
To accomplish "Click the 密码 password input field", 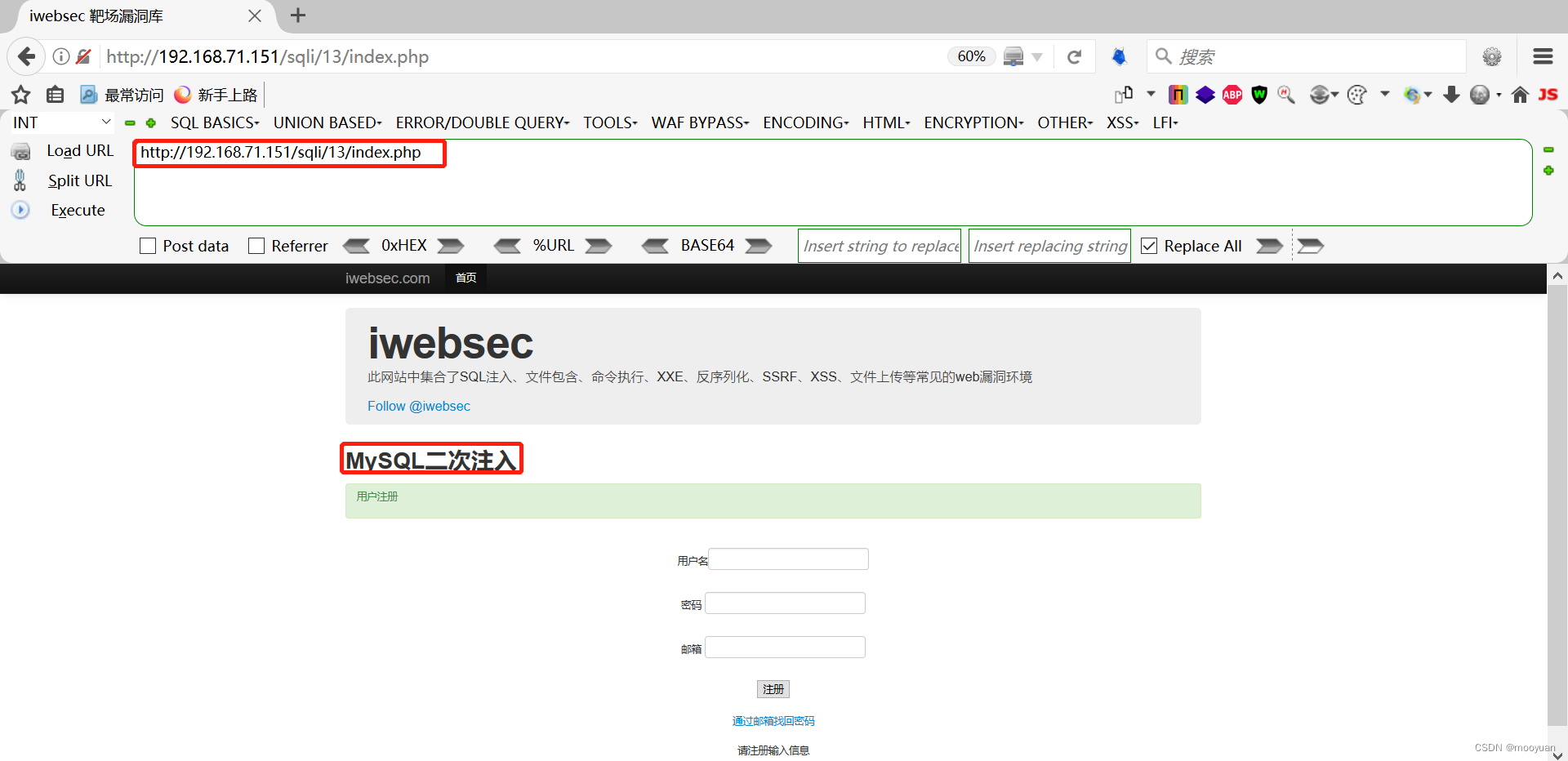I will (785, 603).
